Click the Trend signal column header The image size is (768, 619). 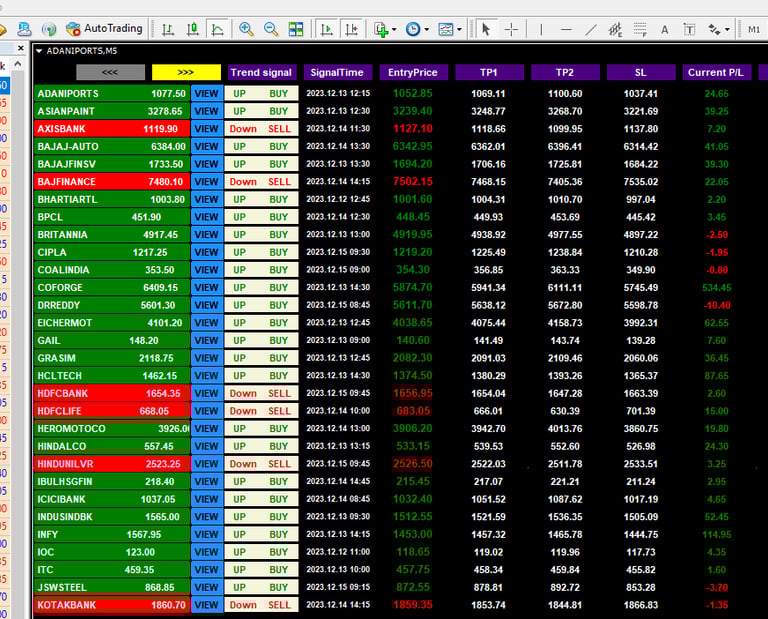point(262,72)
